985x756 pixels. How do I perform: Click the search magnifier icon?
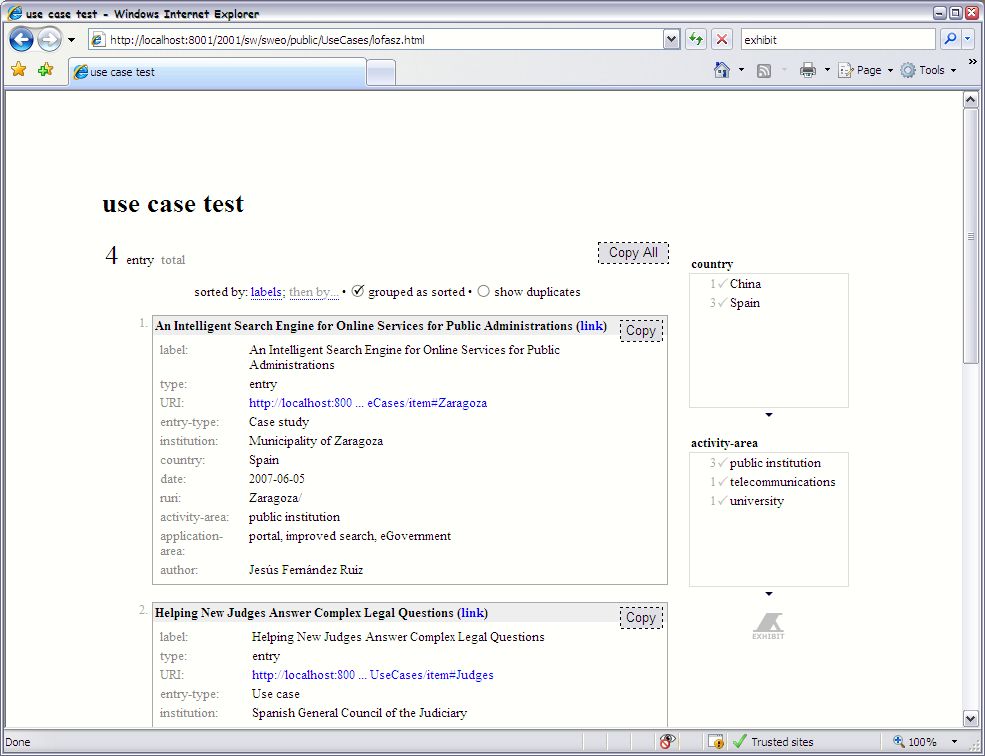950,40
